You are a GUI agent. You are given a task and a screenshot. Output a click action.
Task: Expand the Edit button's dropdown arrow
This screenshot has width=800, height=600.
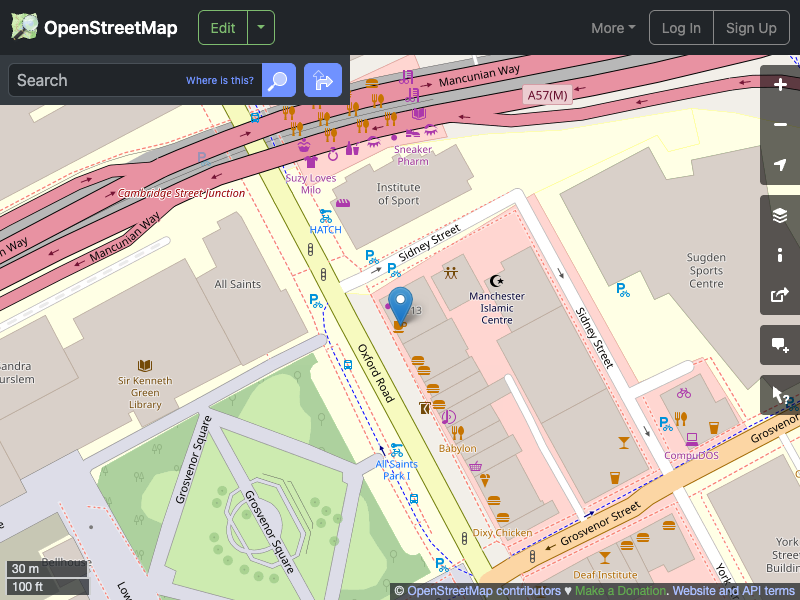(x=260, y=28)
